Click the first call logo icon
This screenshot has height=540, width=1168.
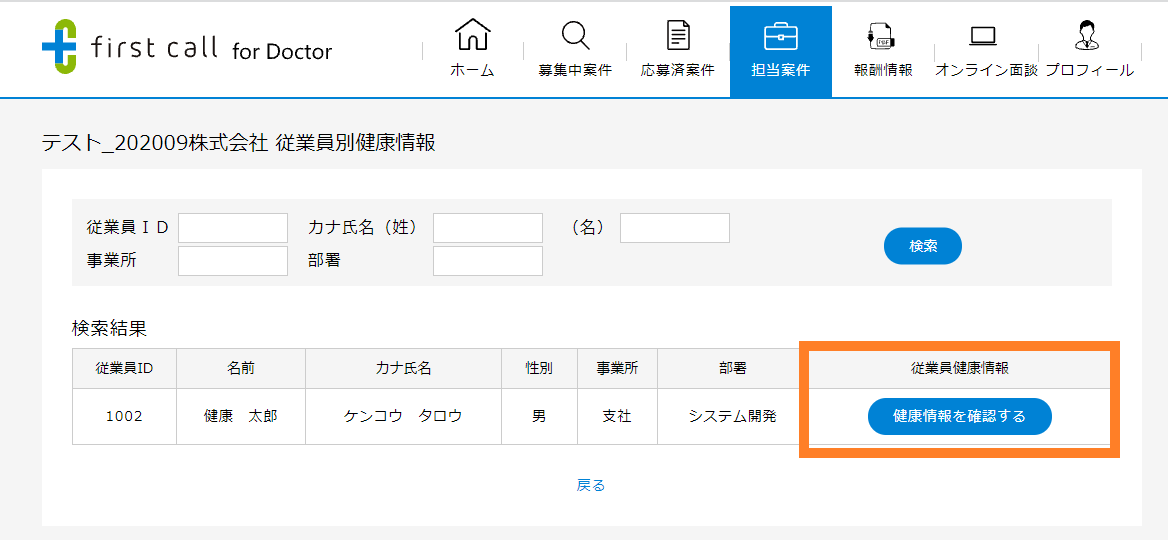pos(60,46)
